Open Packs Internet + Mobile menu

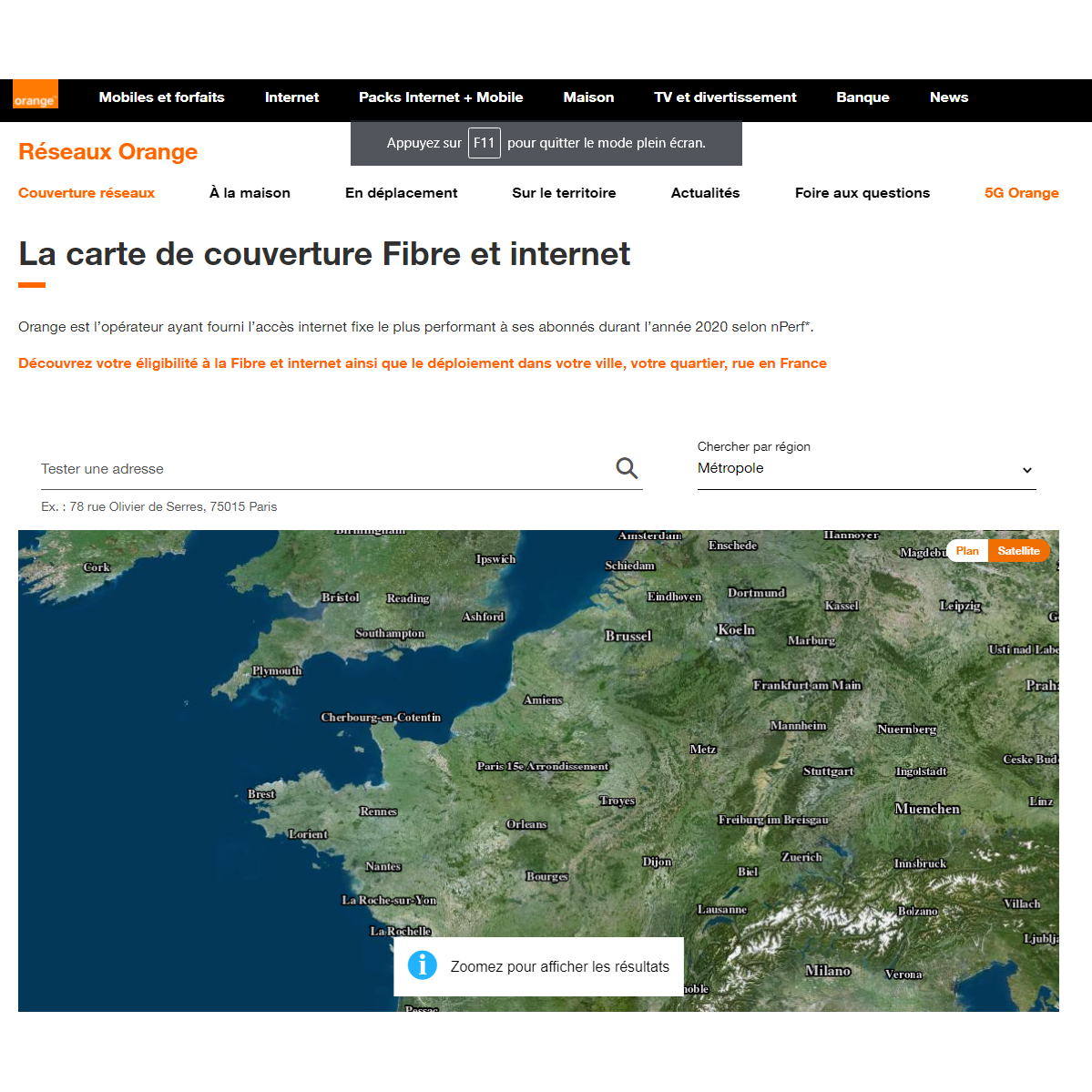click(x=441, y=97)
